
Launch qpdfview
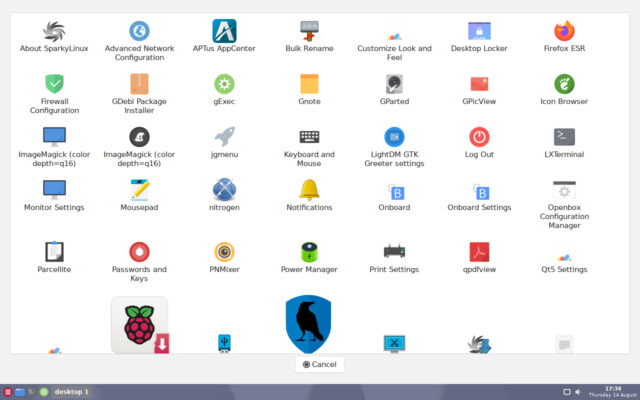coord(479,252)
